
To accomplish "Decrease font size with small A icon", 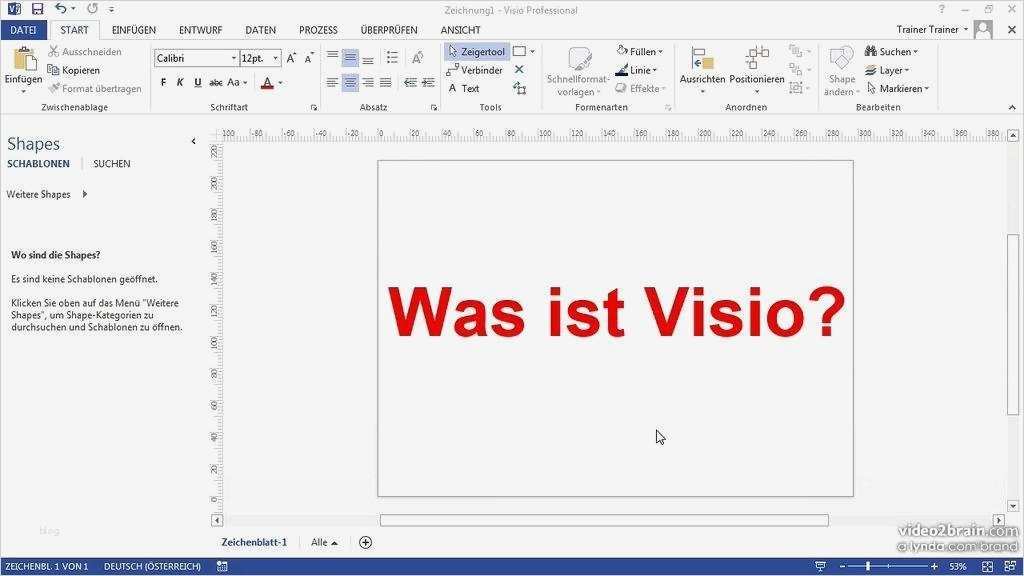I will point(309,58).
